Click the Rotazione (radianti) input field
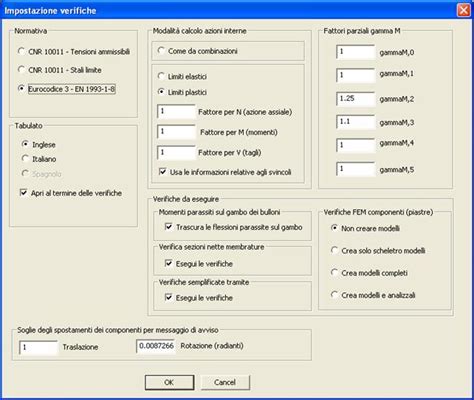This screenshot has width=474, height=400. (x=156, y=346)
